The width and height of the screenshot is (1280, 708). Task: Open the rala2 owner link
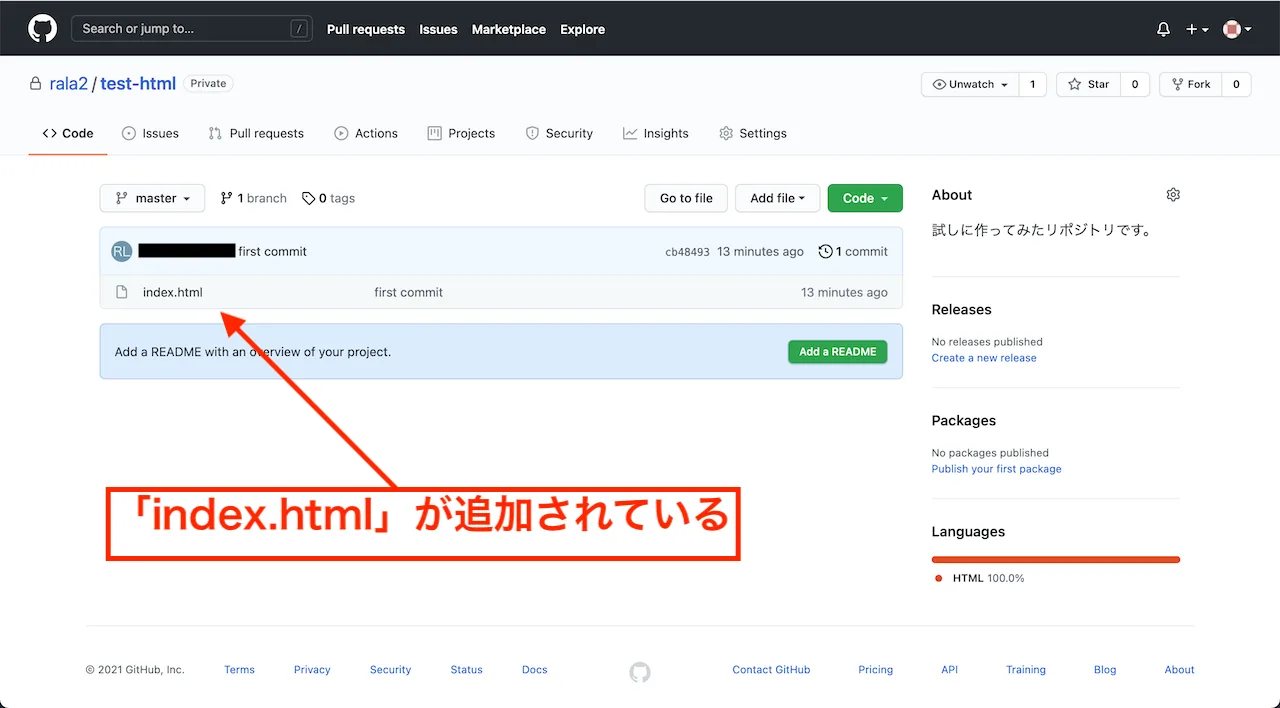pos(69,84)
